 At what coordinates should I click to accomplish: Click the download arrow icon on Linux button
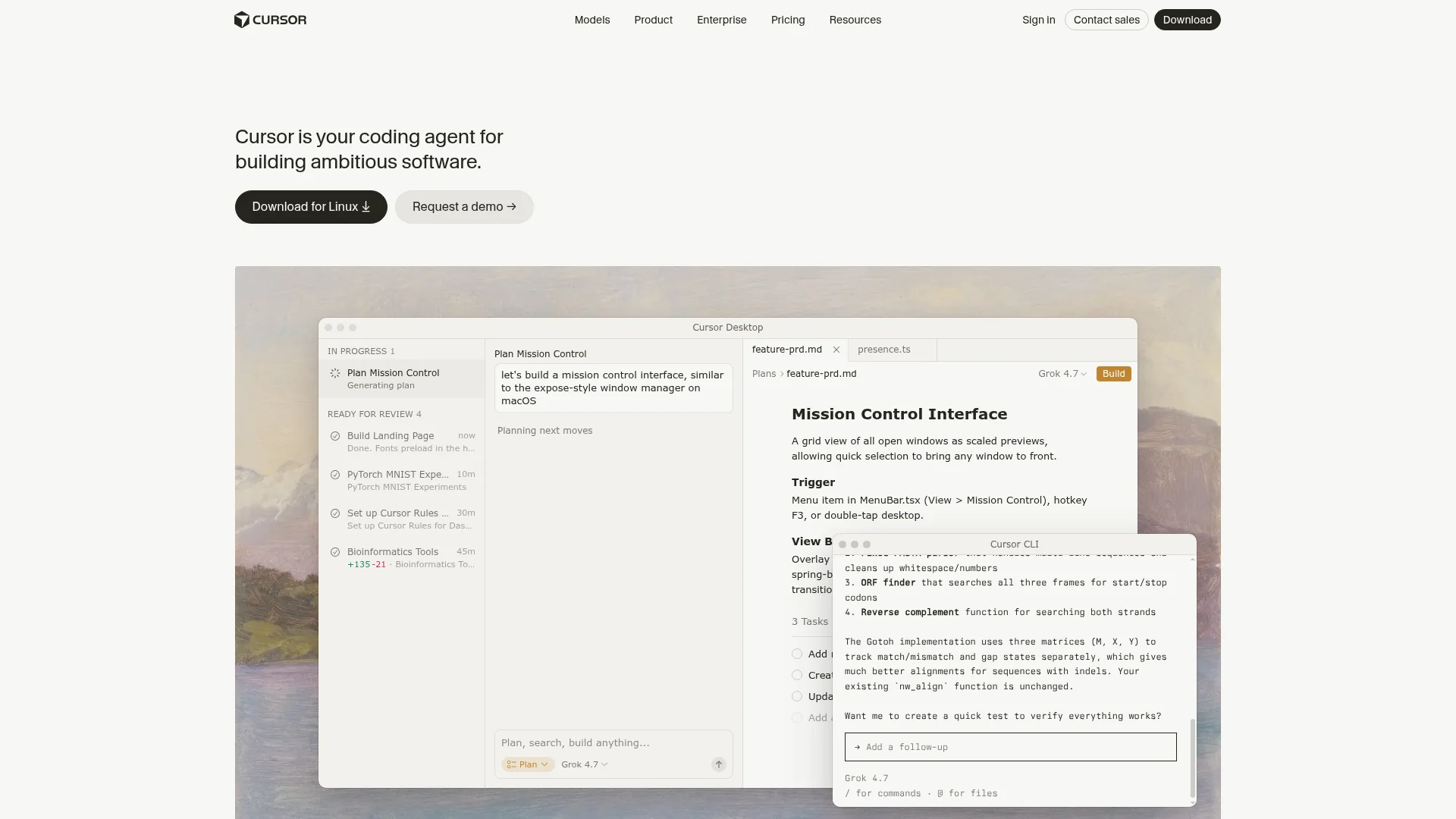tap(366, 207)
